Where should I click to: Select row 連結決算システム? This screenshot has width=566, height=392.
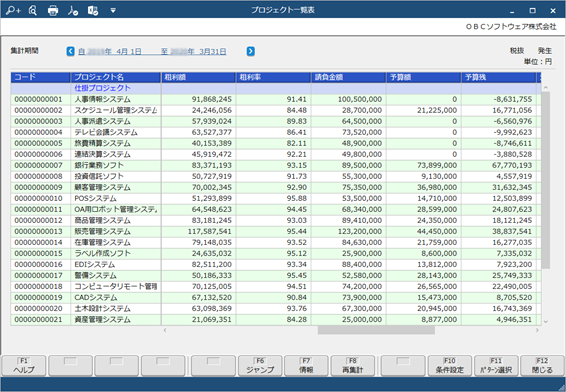click(x=276, y=154)
